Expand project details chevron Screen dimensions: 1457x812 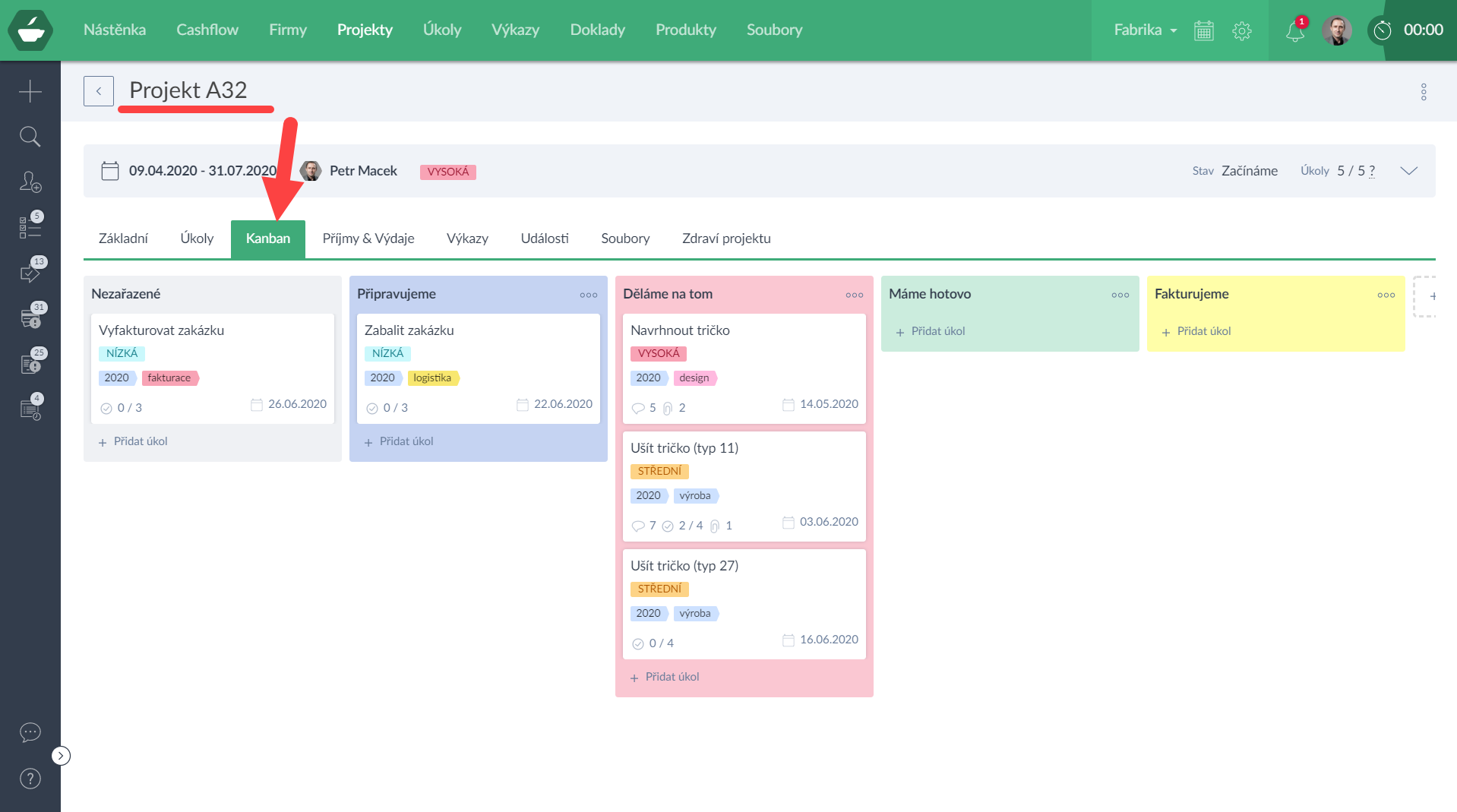pyautogui.click(x=1409, y=171)
